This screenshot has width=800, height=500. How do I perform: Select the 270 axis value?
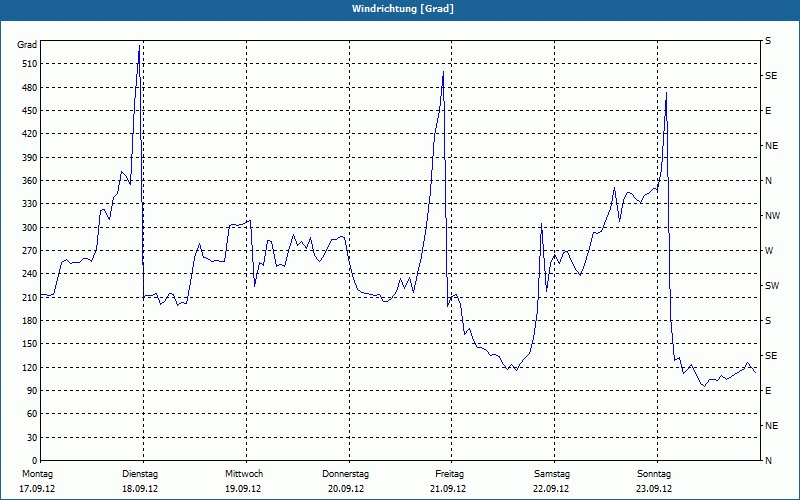pos(29,251)
